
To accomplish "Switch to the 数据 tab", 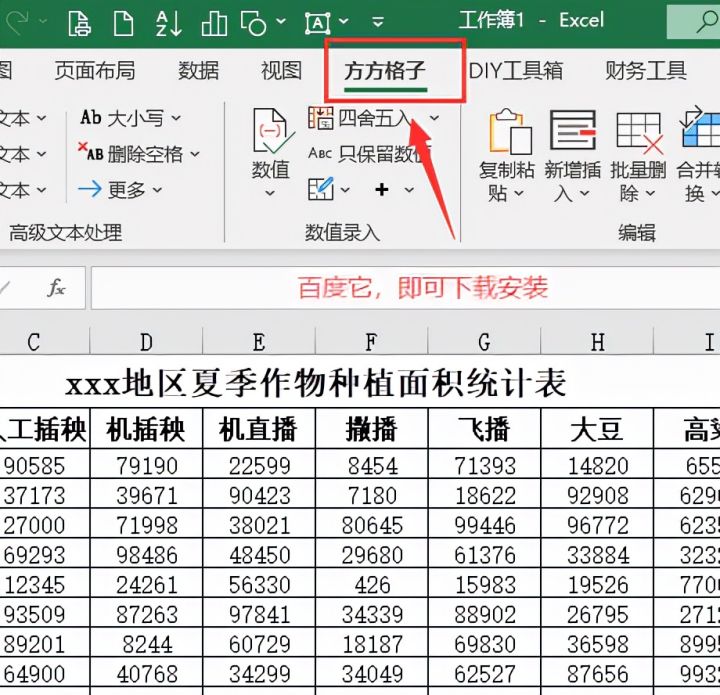I will pos(198,71).
